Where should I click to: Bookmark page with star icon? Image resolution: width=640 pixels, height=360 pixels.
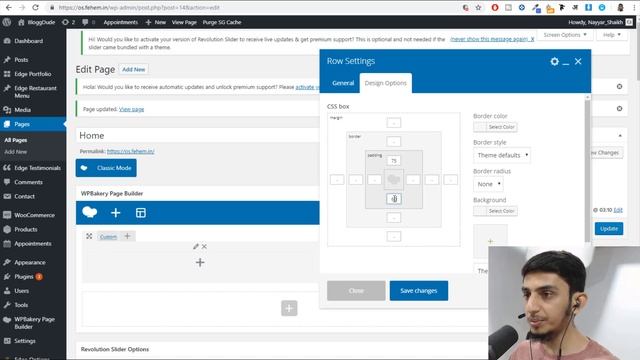click(x=478, y=7)
